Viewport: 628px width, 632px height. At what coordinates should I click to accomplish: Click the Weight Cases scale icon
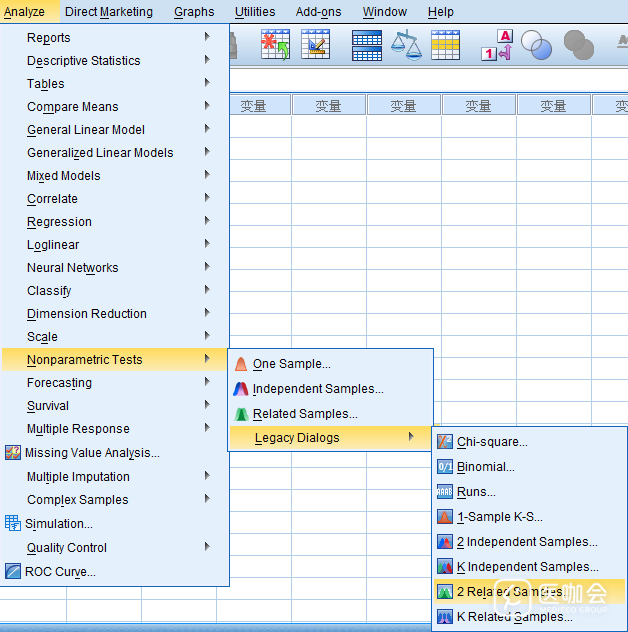tap(406, 45)
